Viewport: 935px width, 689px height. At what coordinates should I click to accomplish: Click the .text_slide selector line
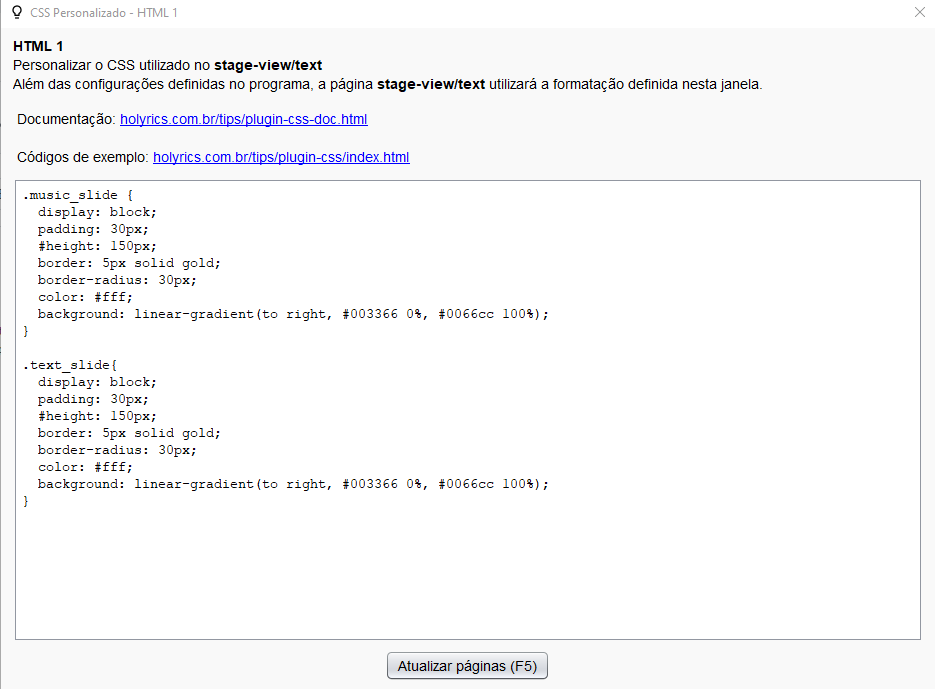click(x=70, y=365)
